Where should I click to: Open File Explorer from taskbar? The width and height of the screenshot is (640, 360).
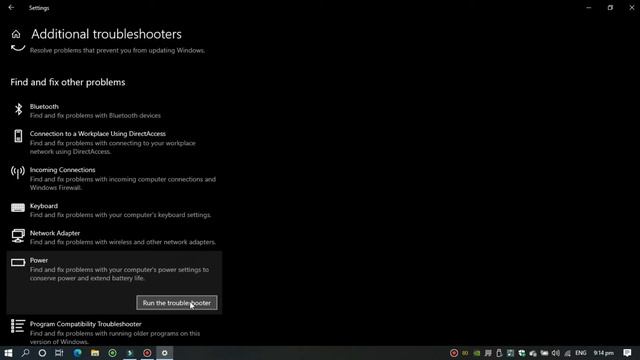(x=95, y=353)
